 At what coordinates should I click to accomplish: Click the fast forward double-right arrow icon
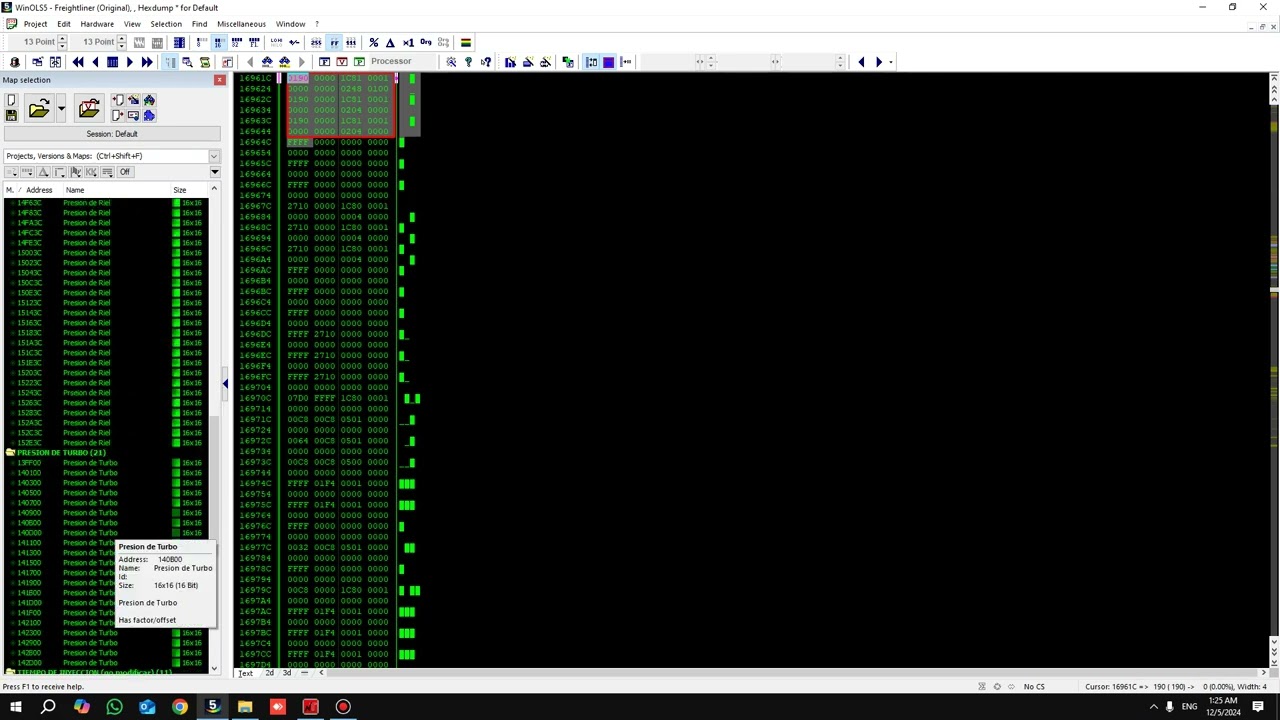coord(146,62)
